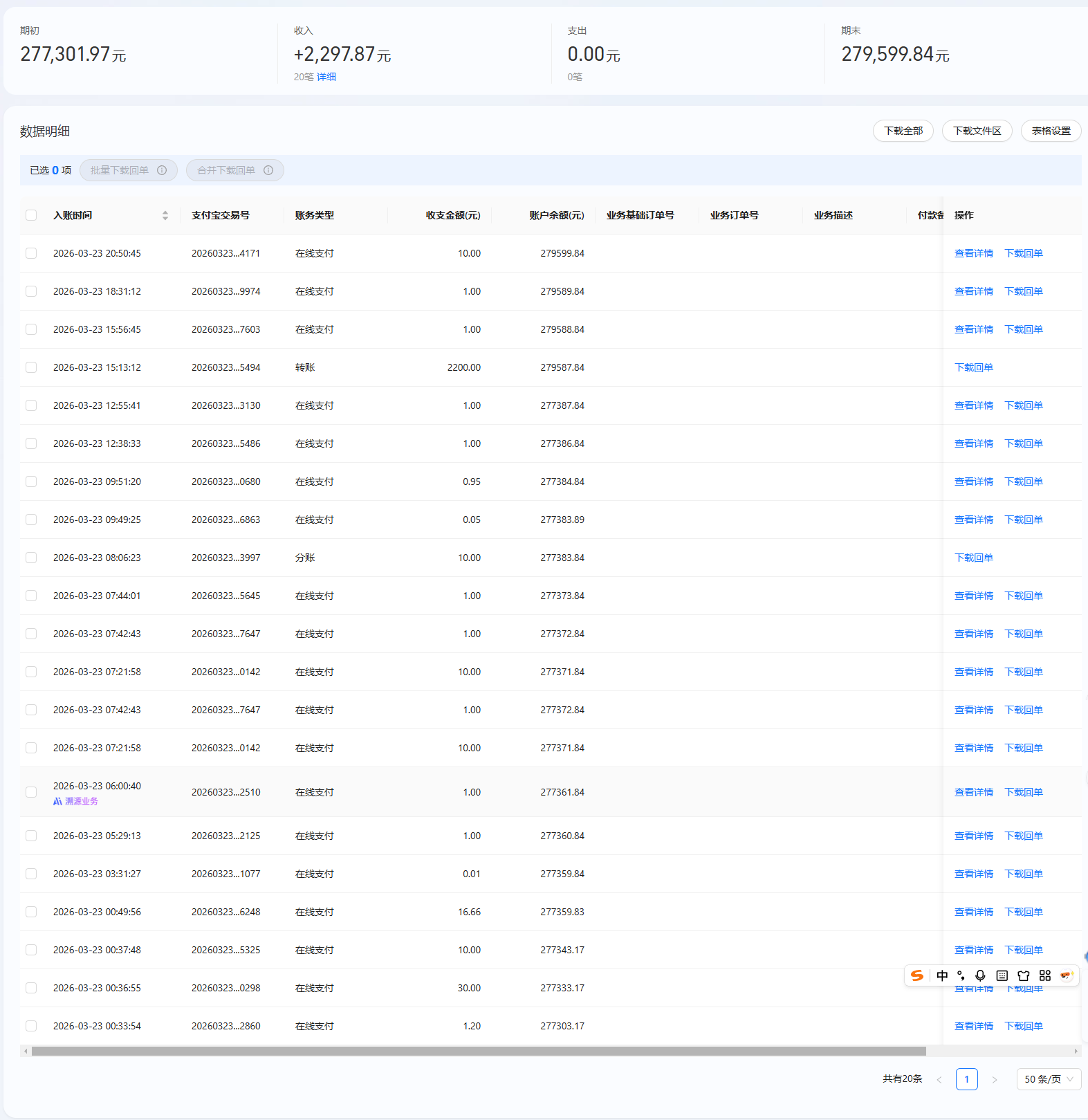The height and width of the screenshot is (1120, 1088).
Task: Select checkbox for 2200.00 转账 row
Action: [31, 367]
